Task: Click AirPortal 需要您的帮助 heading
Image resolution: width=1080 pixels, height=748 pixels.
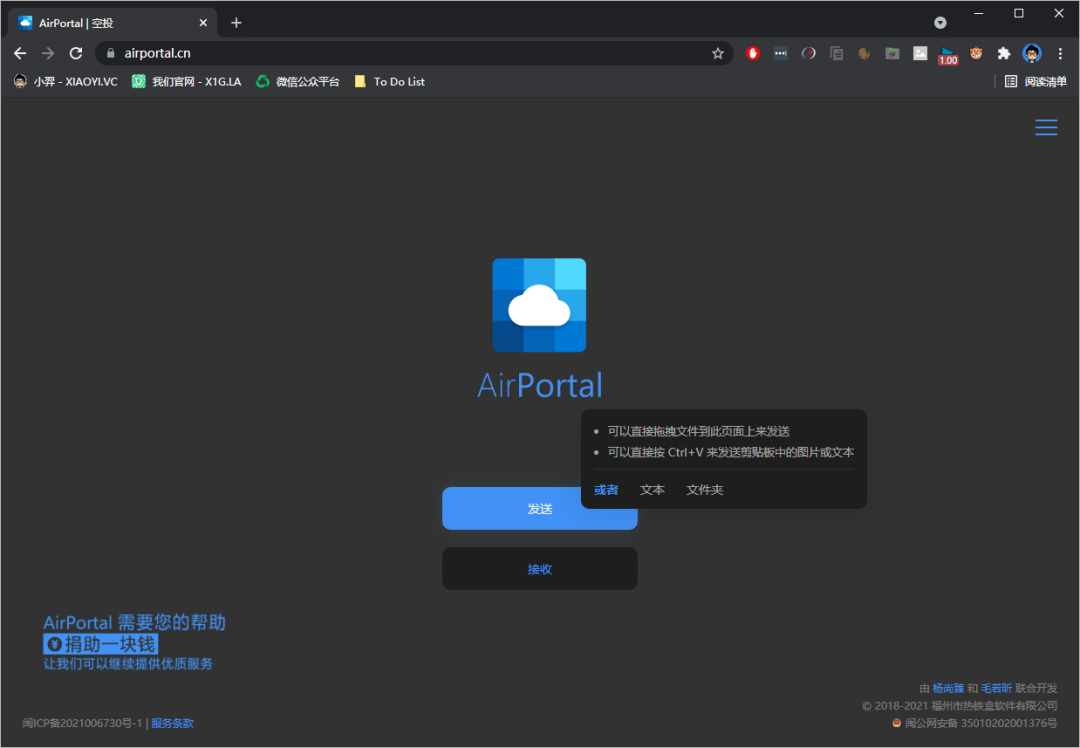Action: 134,623
